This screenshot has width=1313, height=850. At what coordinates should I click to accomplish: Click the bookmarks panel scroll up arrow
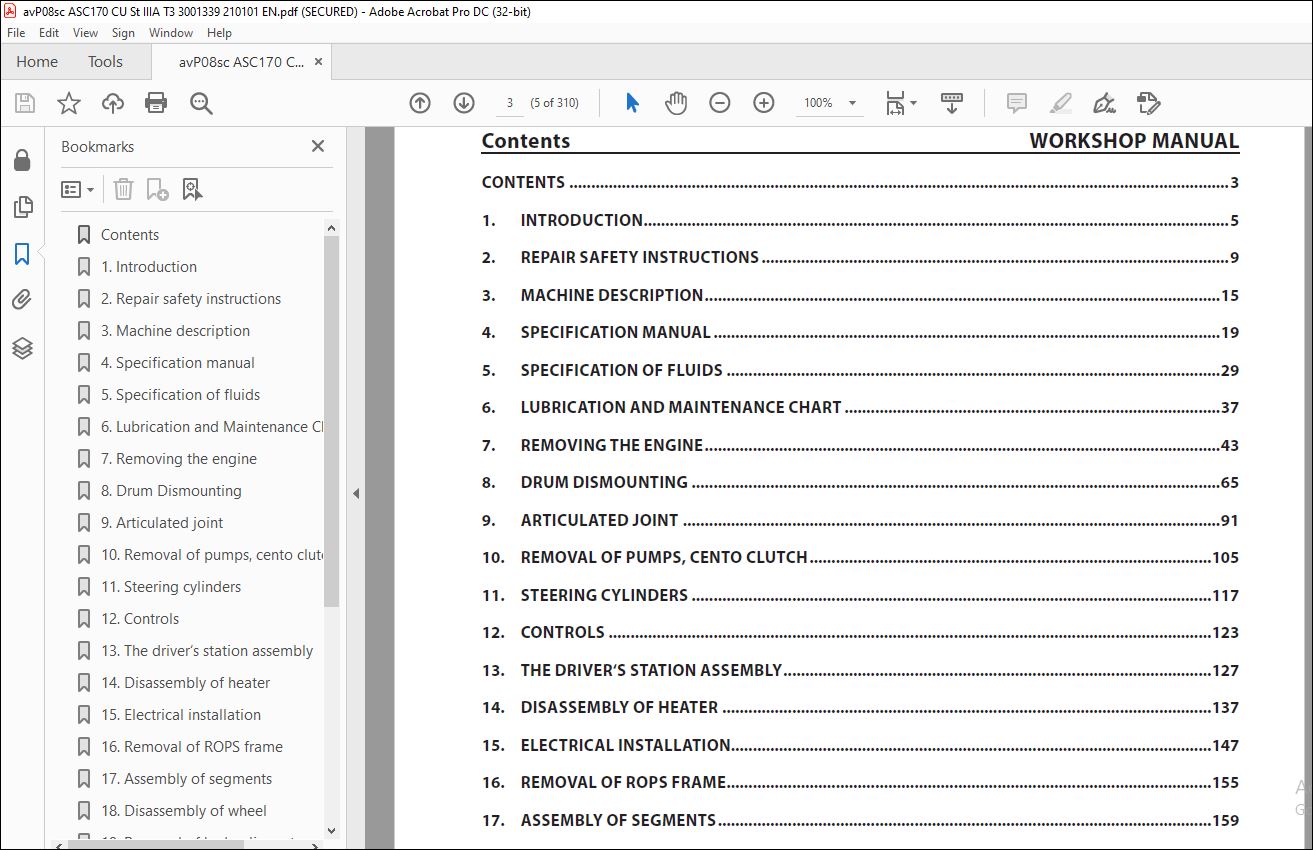332,229
